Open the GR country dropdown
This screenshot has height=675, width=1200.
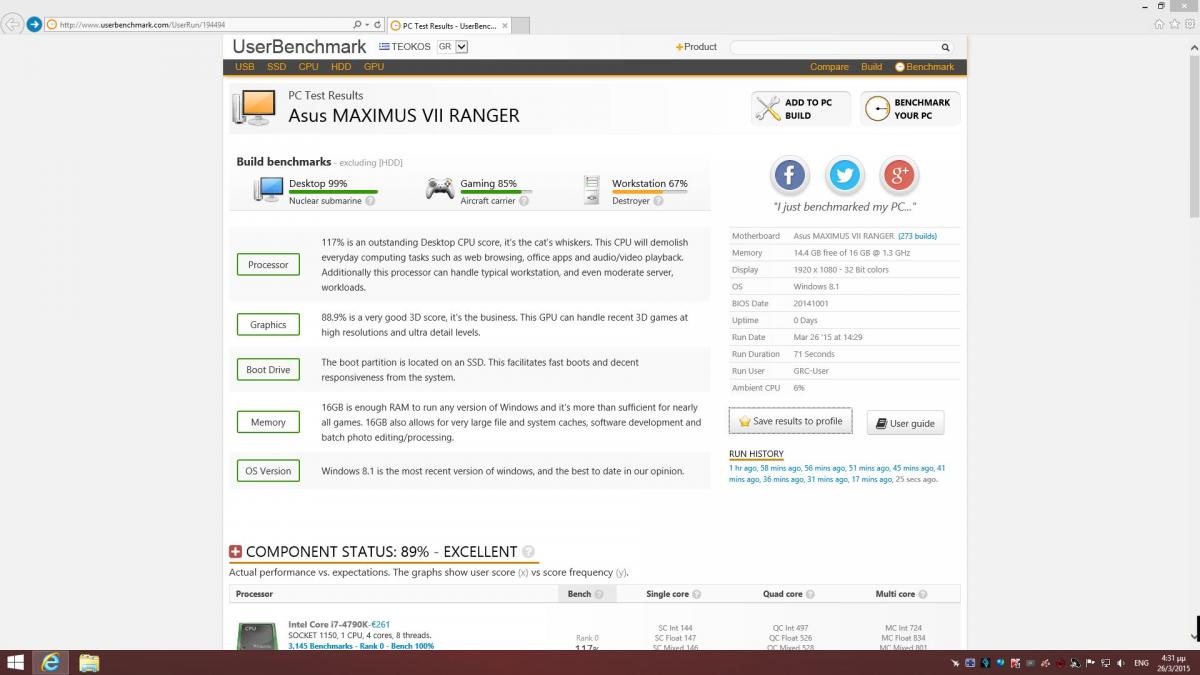coord(453,46)
